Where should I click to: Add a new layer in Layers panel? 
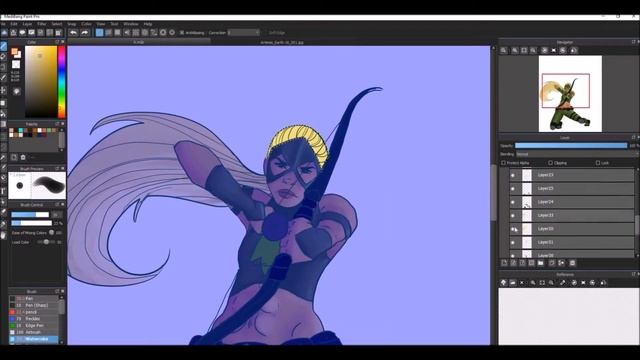(x=504, y=263)
